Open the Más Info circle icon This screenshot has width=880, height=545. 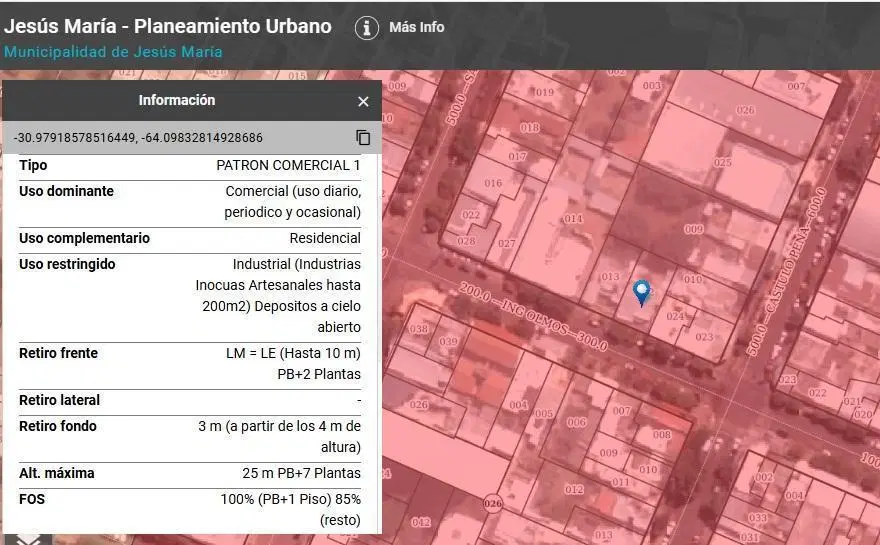click(x=366, y=27)
